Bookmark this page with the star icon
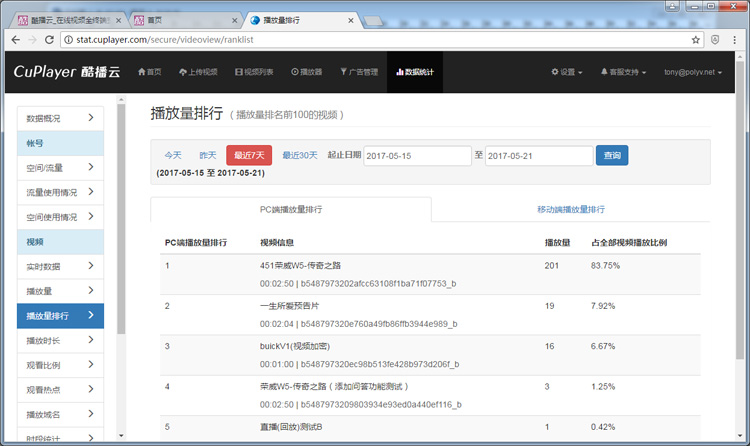The height and width of the screenshot is (446, 750). click(x=696, y=40)
